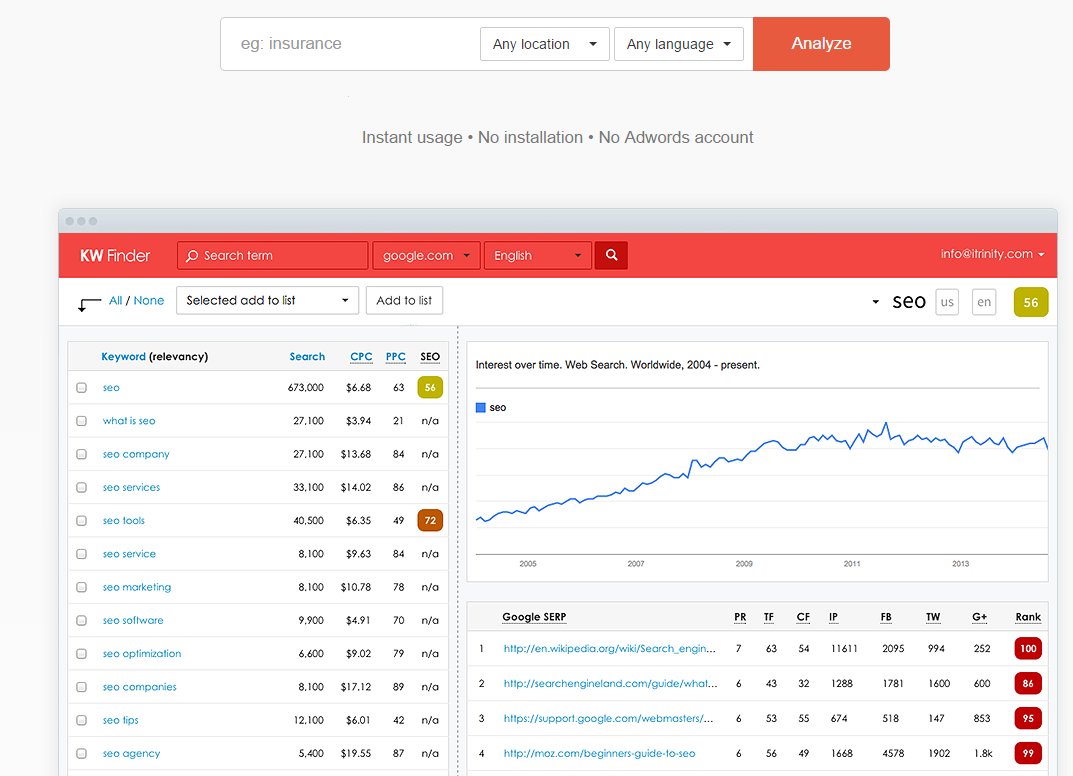Click the FB column header
The width and height of the screenshot is (1073, 776).
coord(885,617)
